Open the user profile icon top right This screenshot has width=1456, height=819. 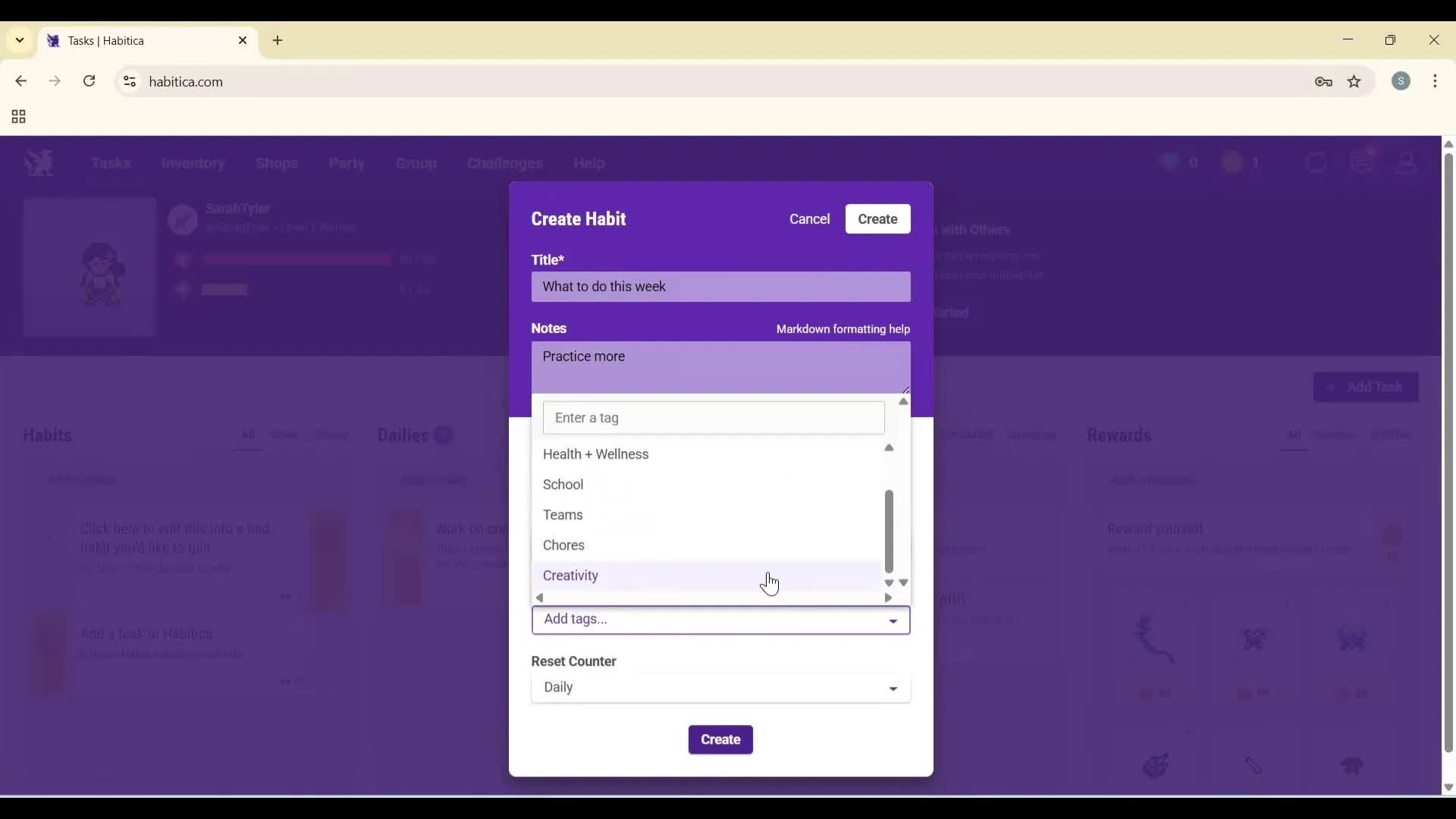tap(1407, 162)
